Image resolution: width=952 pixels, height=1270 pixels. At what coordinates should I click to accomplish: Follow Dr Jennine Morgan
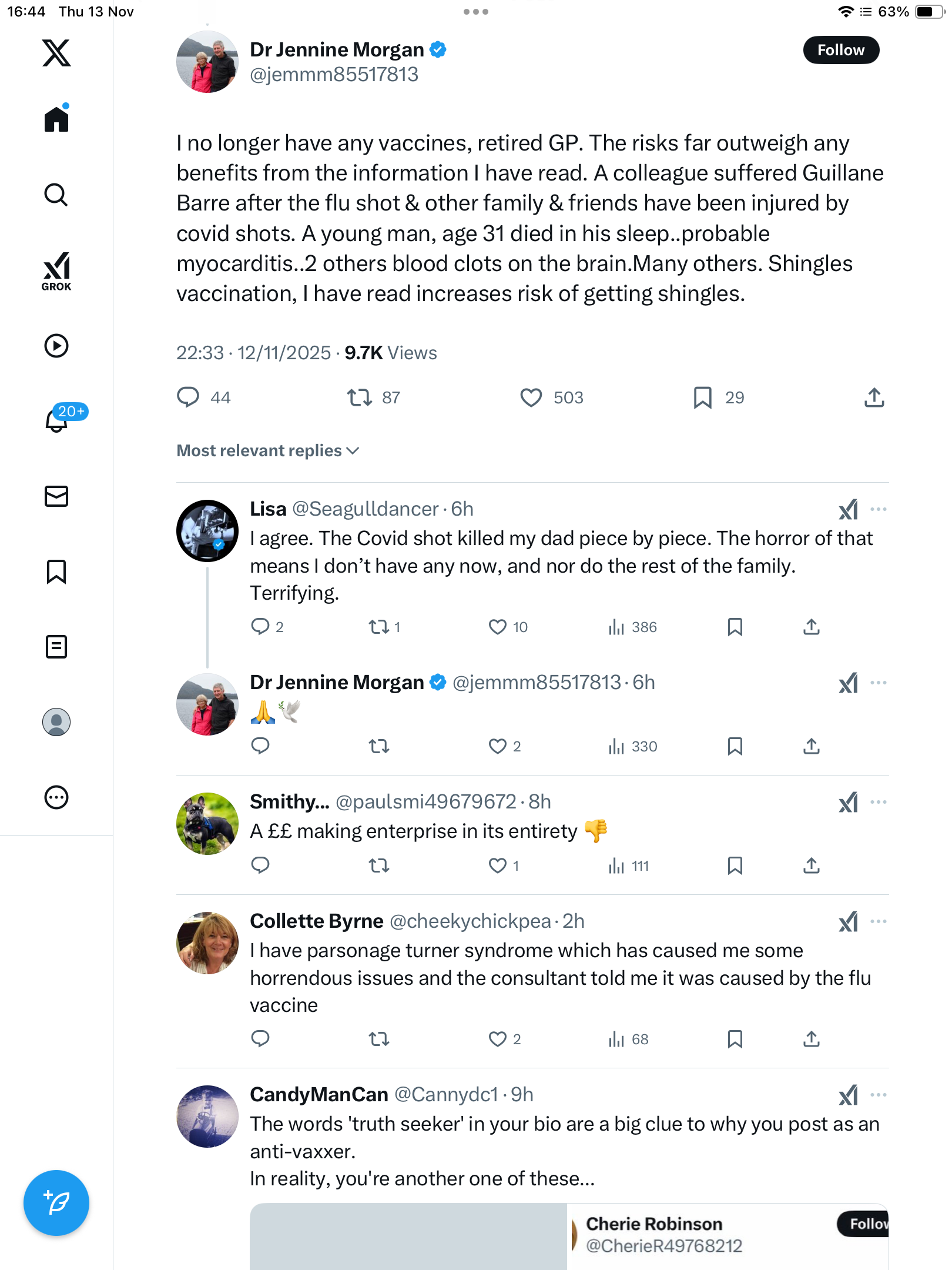[840, 50]
